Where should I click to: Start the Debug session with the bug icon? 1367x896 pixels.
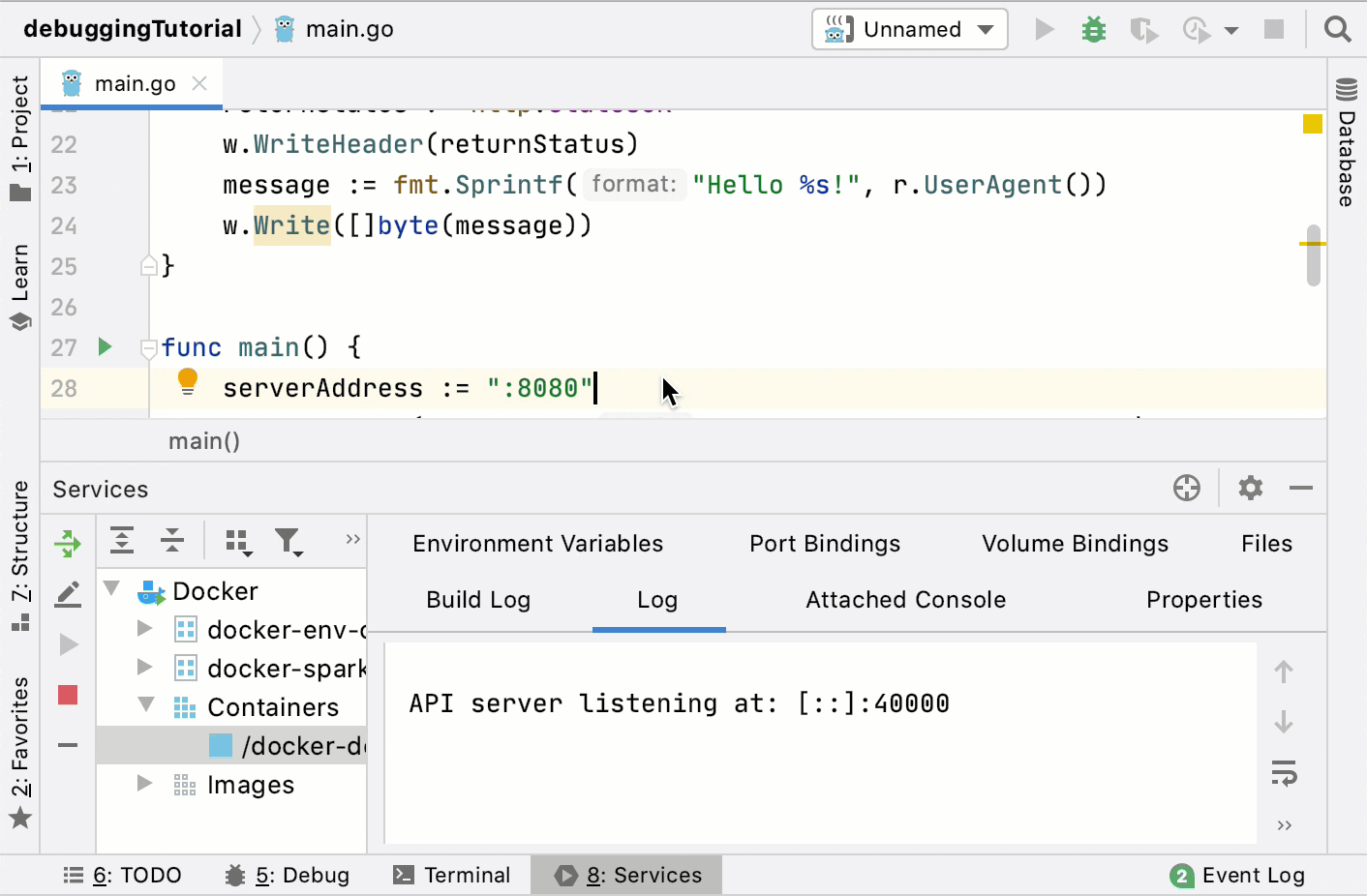click(x=1093, y=29)
